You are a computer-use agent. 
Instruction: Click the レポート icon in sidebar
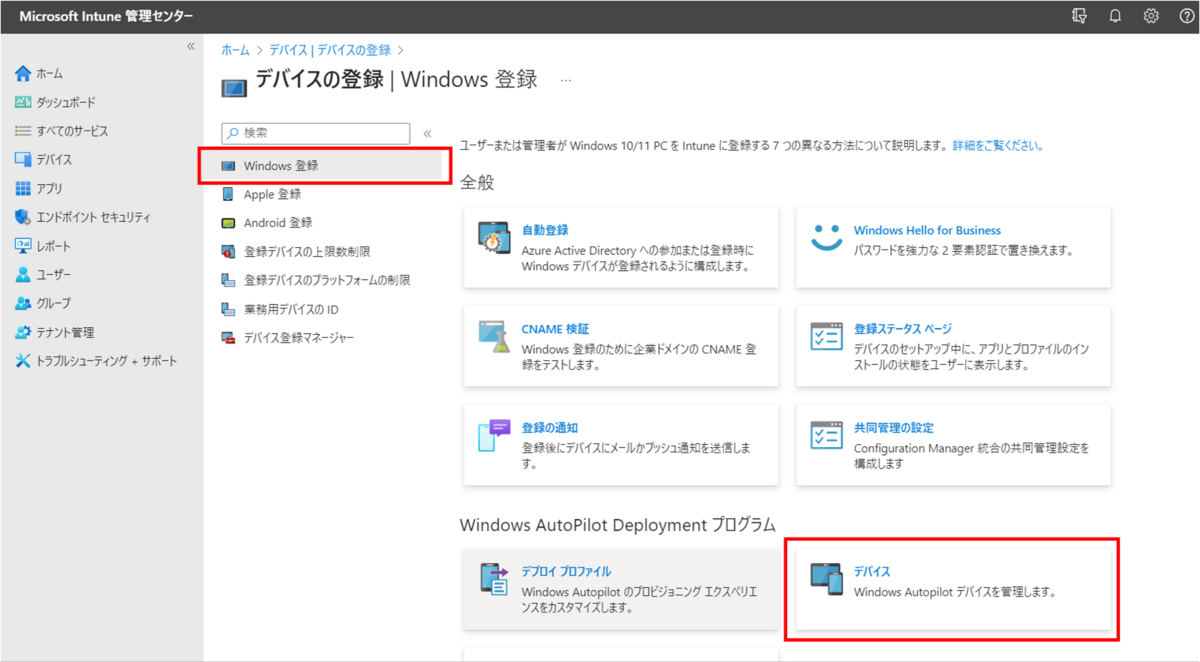[x=23, y=246]
